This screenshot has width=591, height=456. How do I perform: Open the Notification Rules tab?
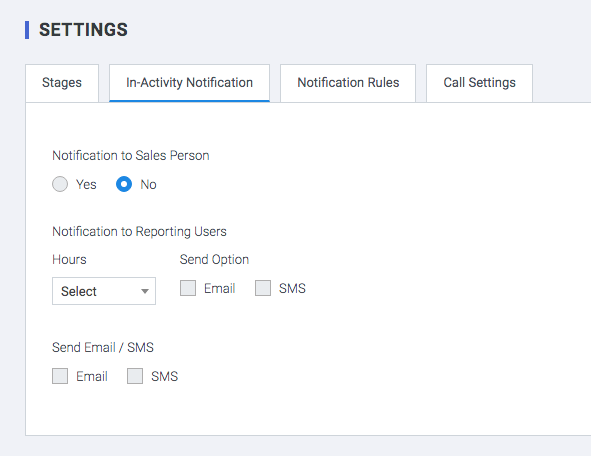pyautogui.click(x=348, y=83)
